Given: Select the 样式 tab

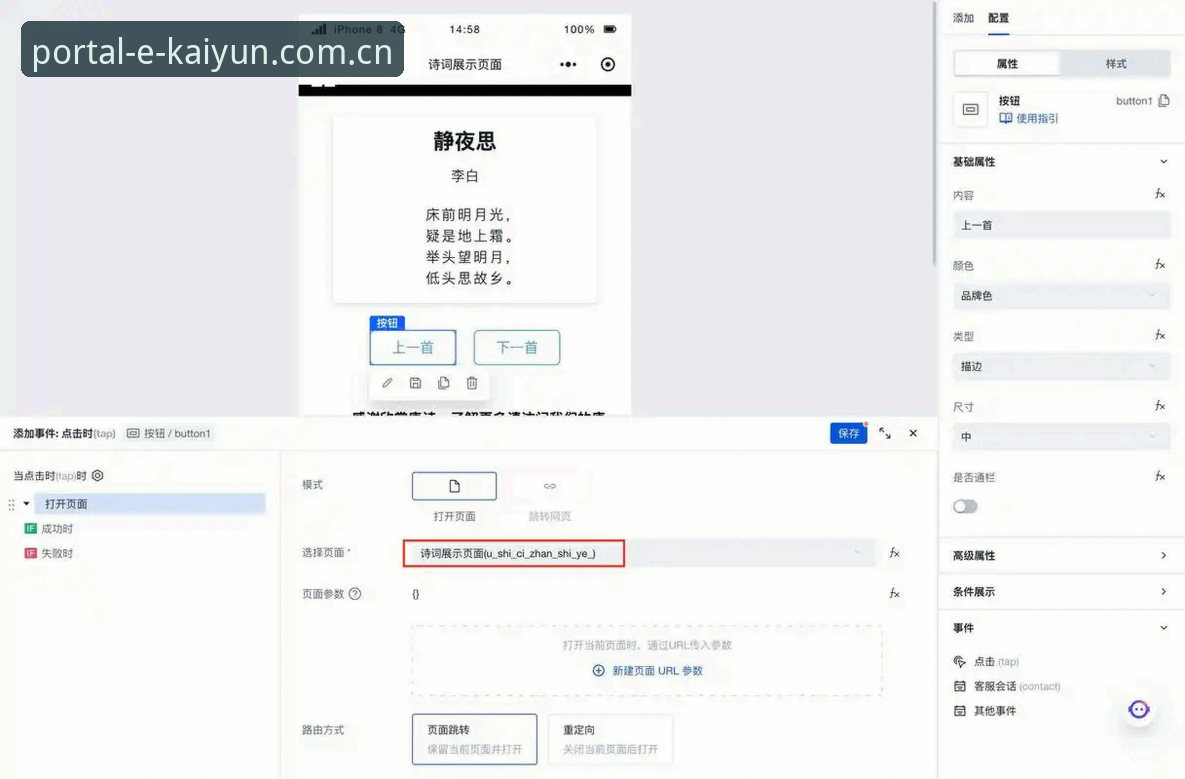Looking at the screenshot, I should click(1116, 63).
